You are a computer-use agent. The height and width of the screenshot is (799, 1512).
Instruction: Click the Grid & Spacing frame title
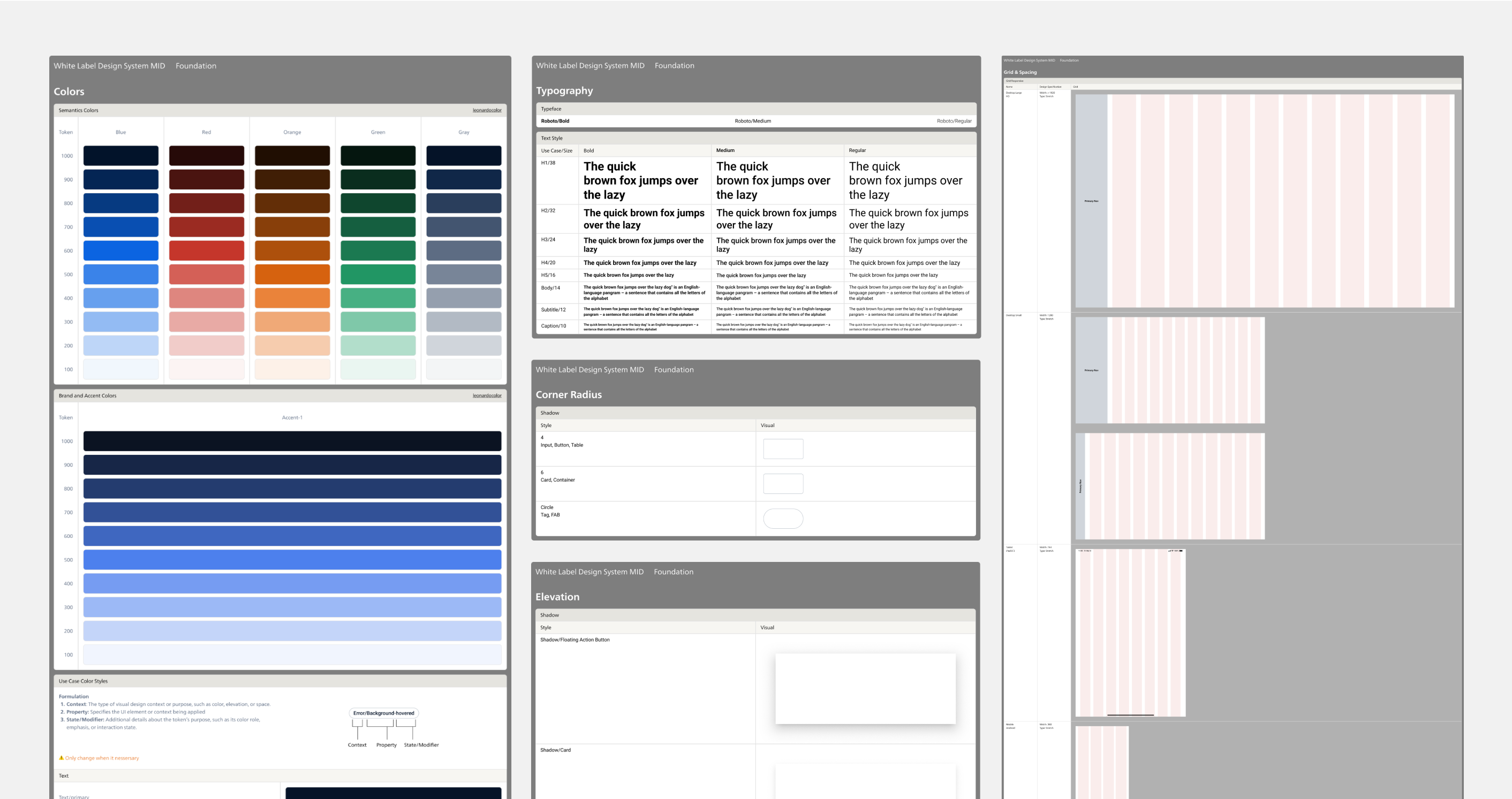(1020, 72)
